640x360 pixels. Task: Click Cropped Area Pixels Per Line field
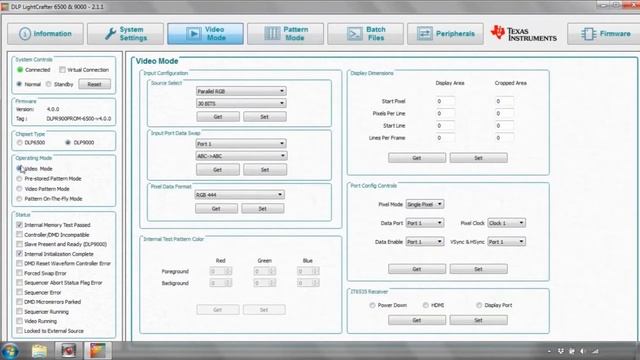504,113
